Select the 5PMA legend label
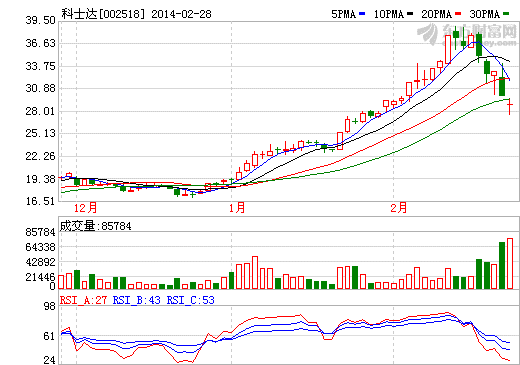The image size is (520, 365). point(343,14)
